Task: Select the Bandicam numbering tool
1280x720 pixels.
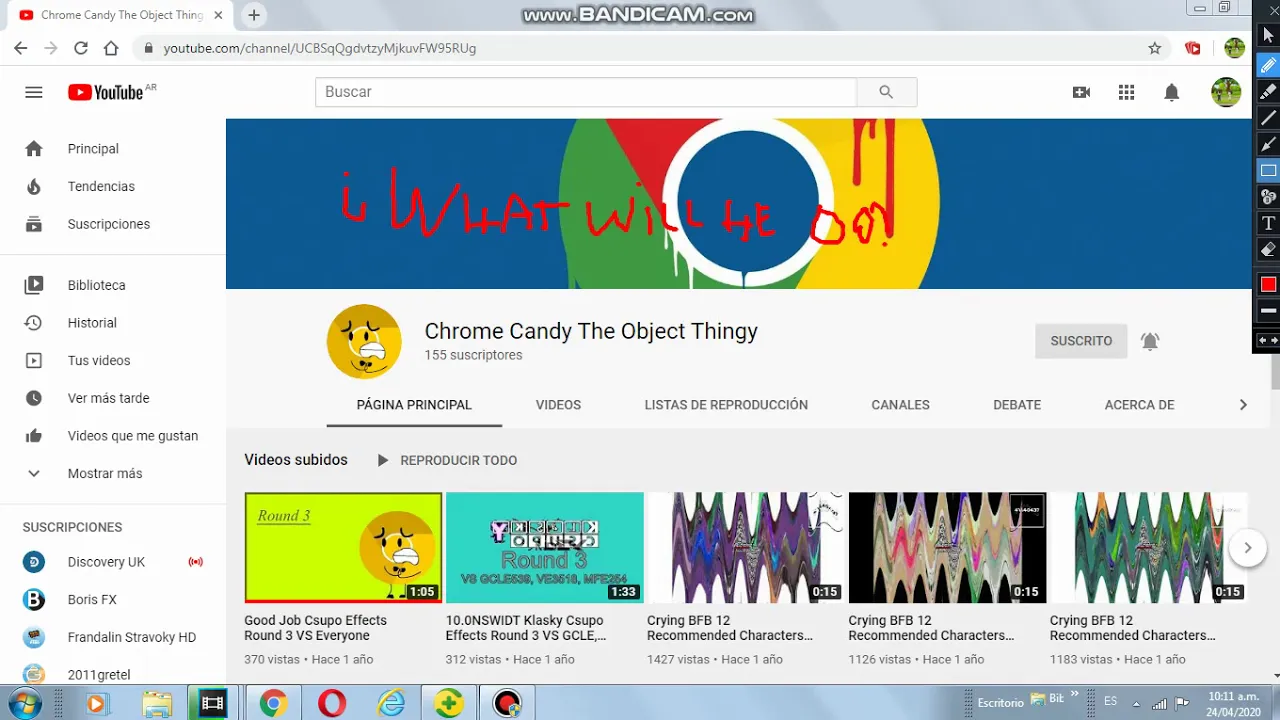Action: [1268, 196]
